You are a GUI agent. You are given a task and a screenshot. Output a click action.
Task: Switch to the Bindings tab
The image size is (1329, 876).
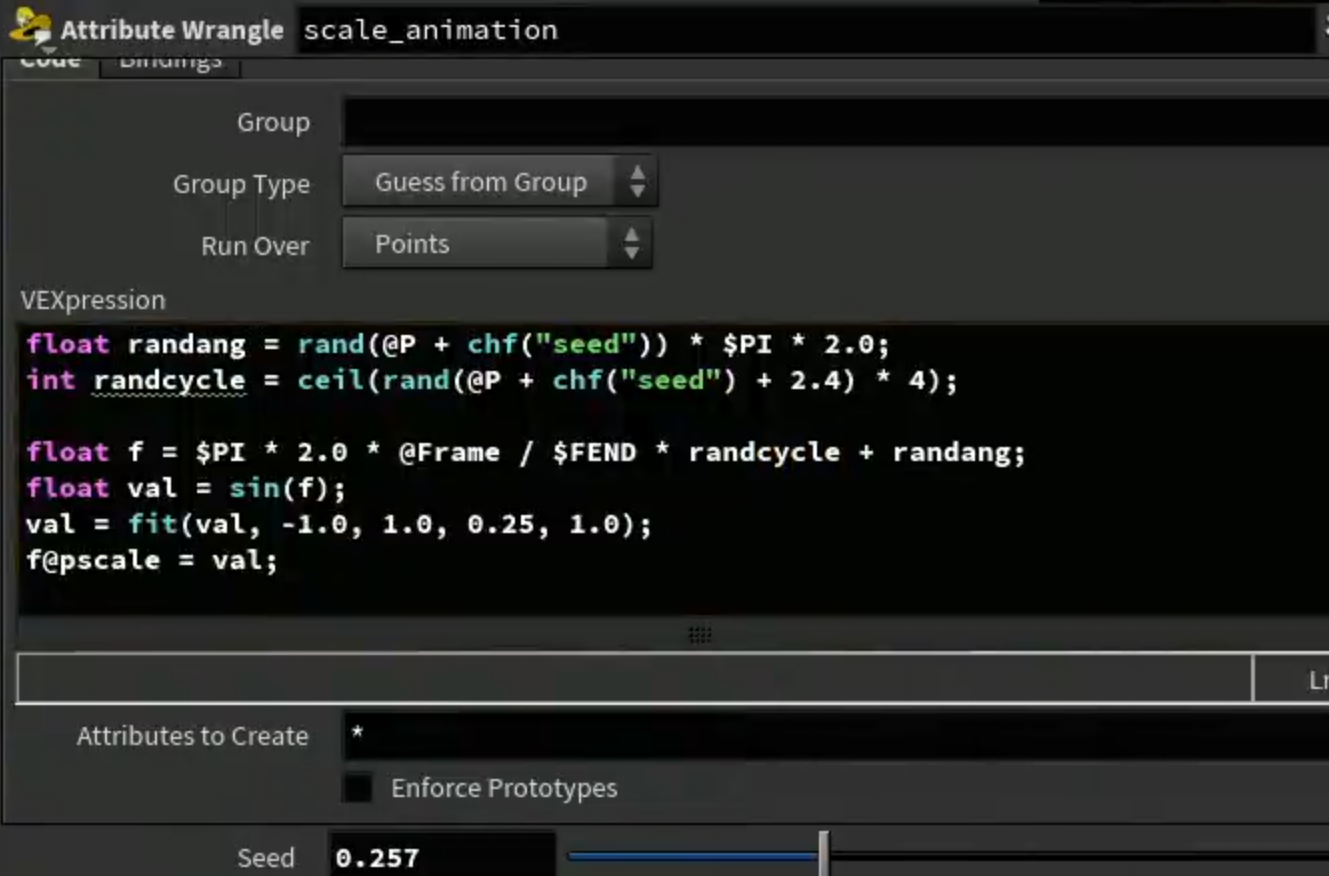(170, 62)
